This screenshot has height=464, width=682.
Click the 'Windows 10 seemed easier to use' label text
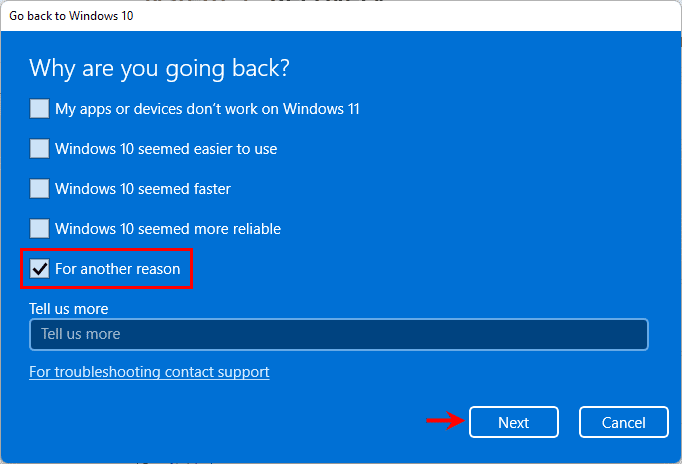coord(166,149)
